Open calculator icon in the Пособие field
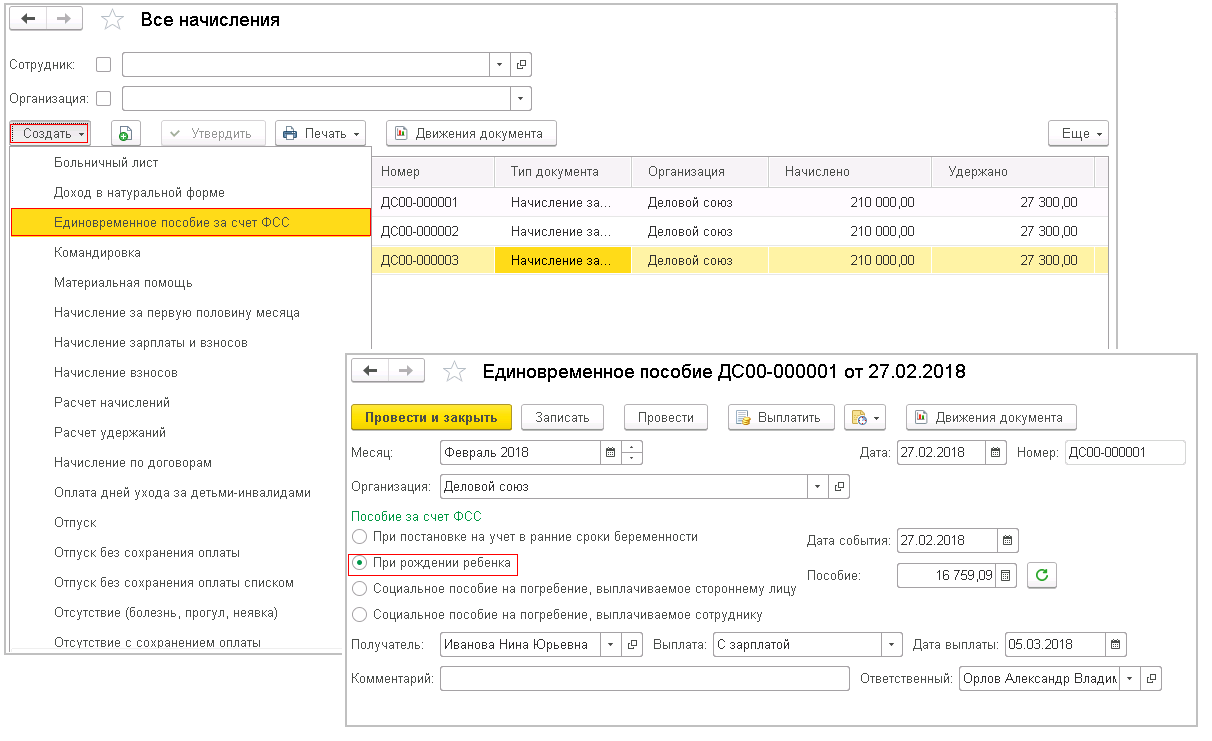The image size is (1212, 741). pyautogui.click(x=1007, y=576)
